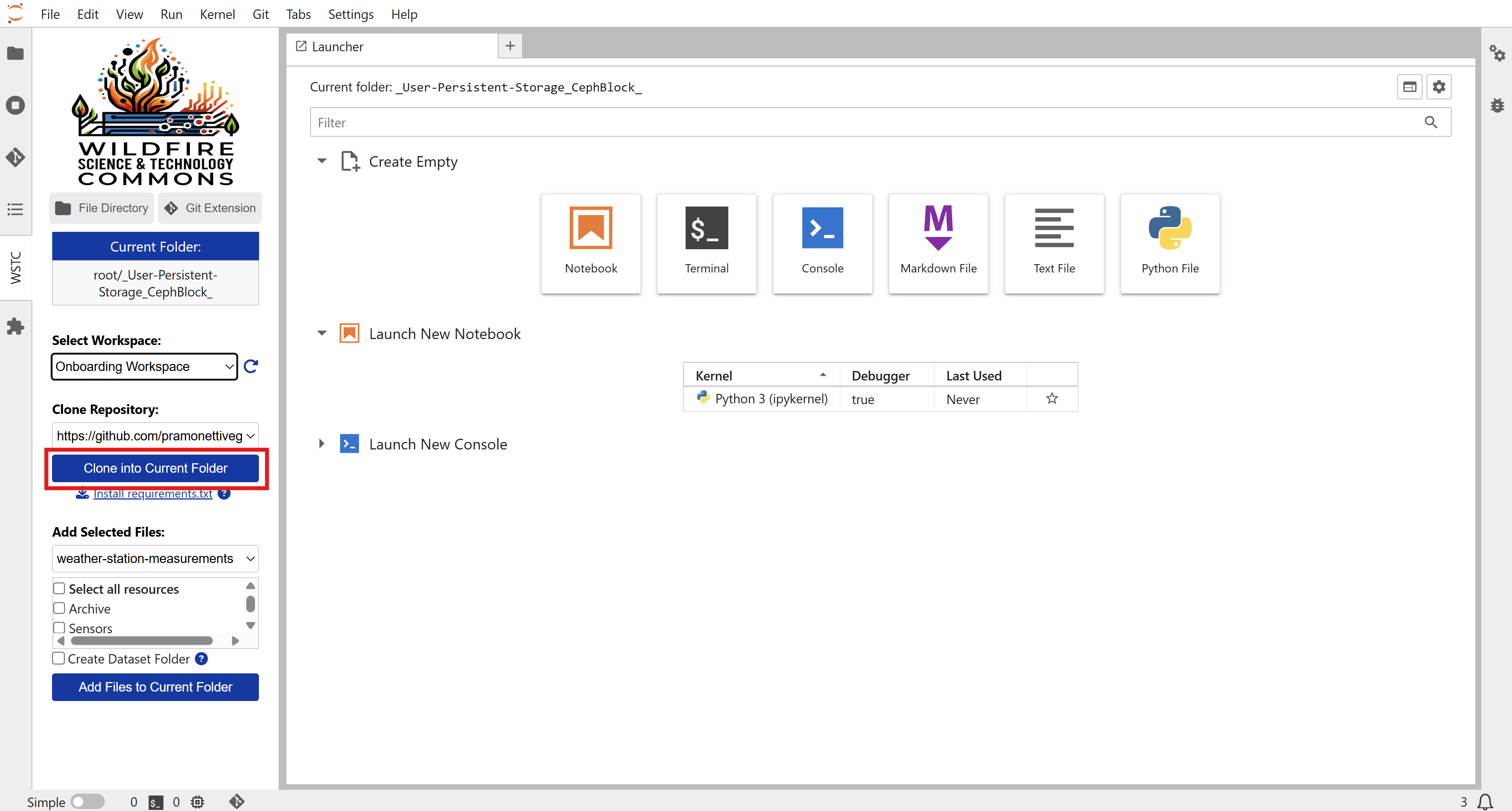The height and width of the screenshot is (811, 1512).
Task: Launch a new Python File
Action: 1169,243
